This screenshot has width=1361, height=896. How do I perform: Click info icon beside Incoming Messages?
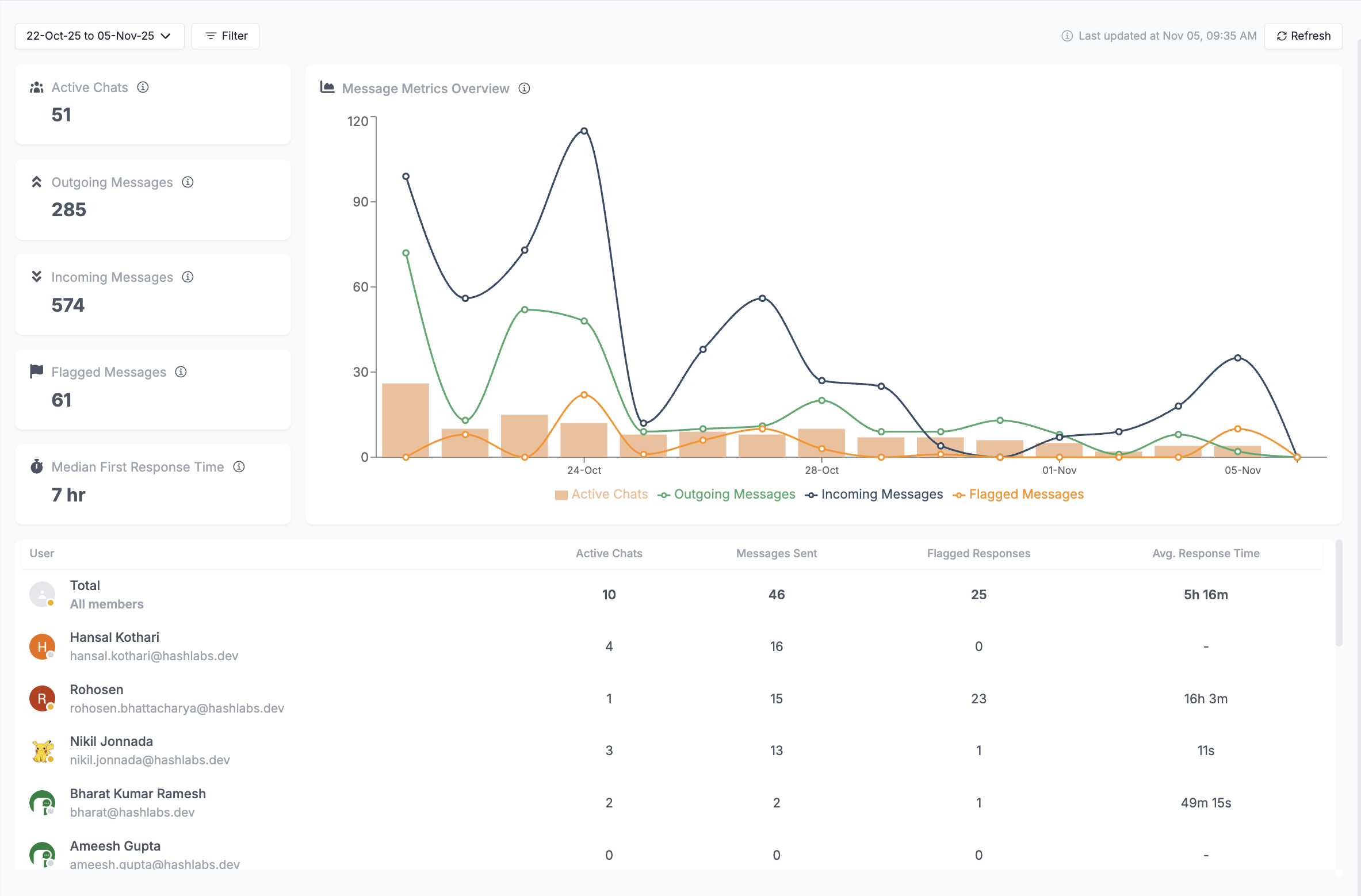pyautogui.click(x=188, y=277)
